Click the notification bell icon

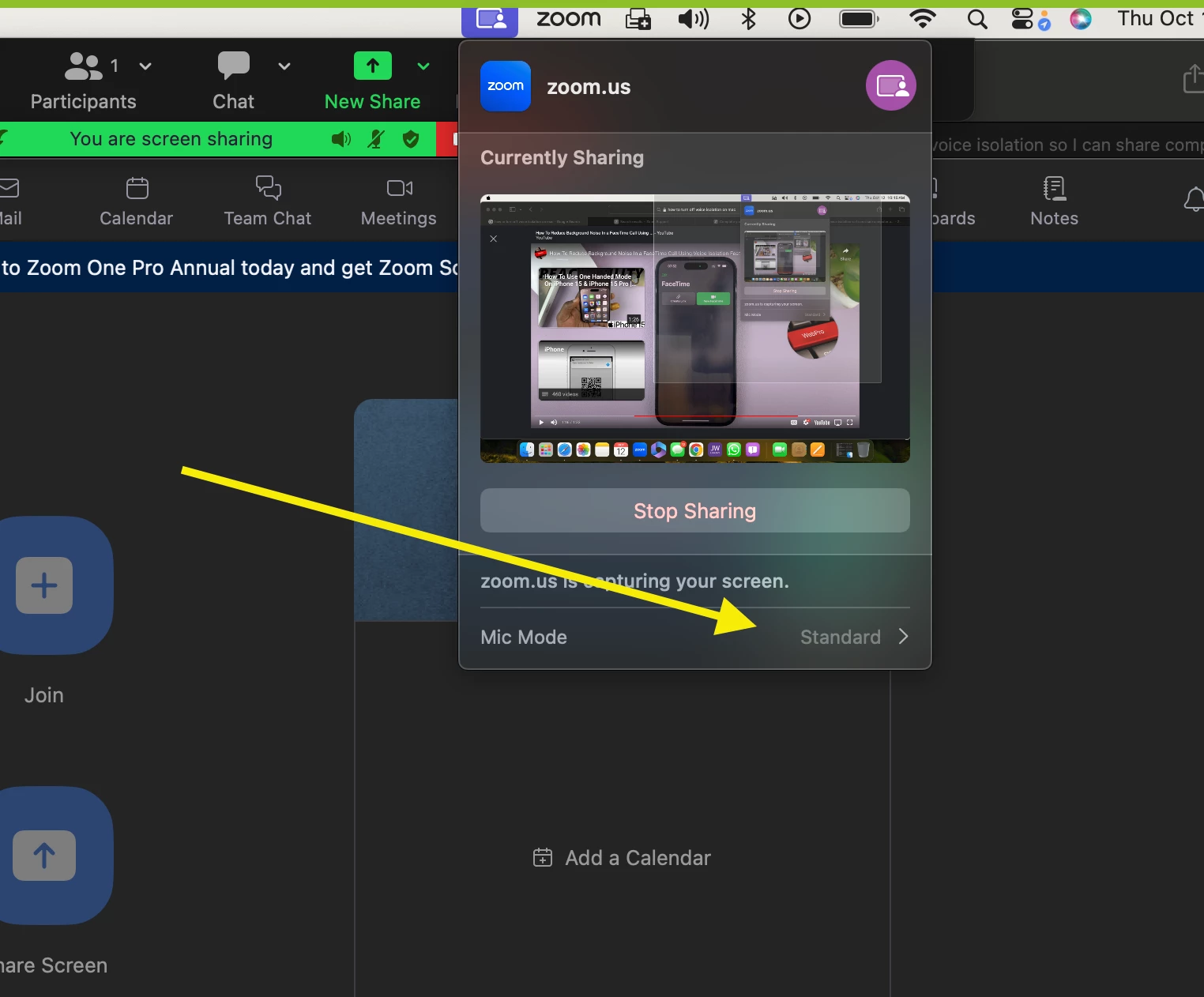point(1194,199)
